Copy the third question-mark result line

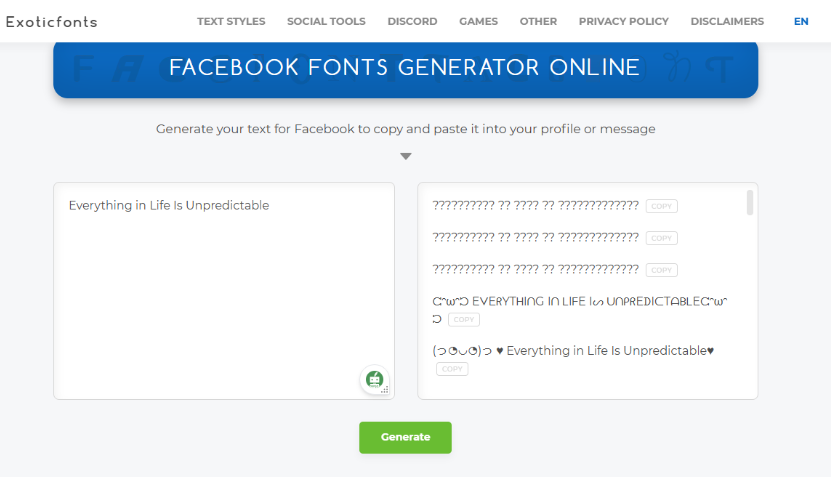pyautogui.click(x=661, y=270)
